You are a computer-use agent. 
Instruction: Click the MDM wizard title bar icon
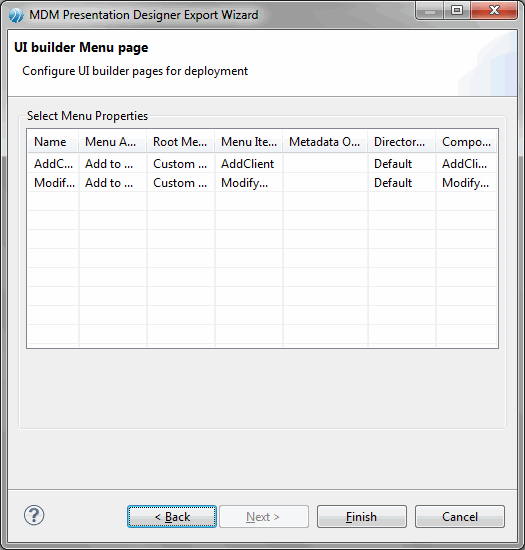point(16,15)
